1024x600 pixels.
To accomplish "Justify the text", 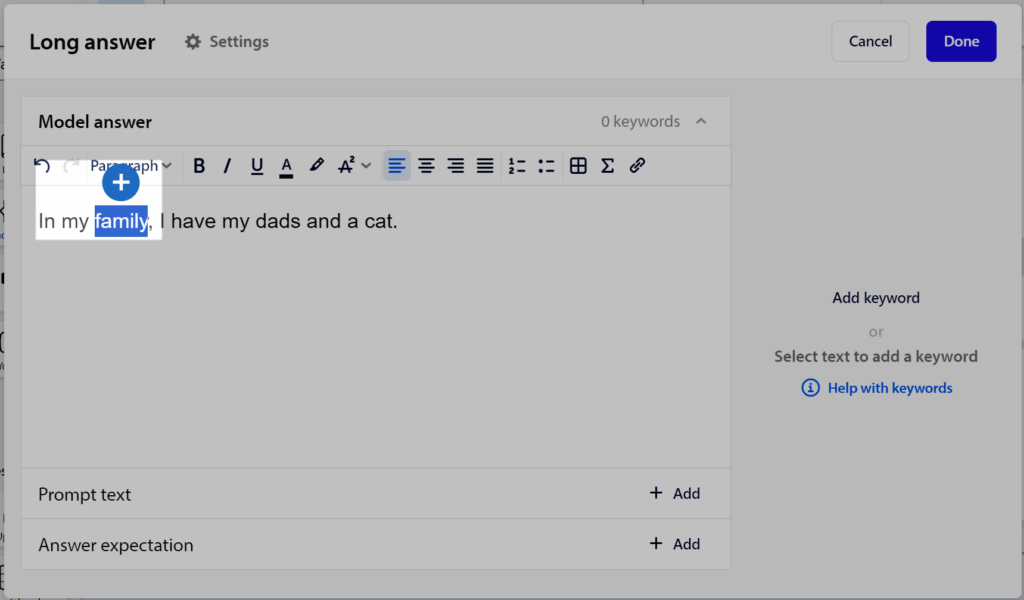I will tap(485, 166).
